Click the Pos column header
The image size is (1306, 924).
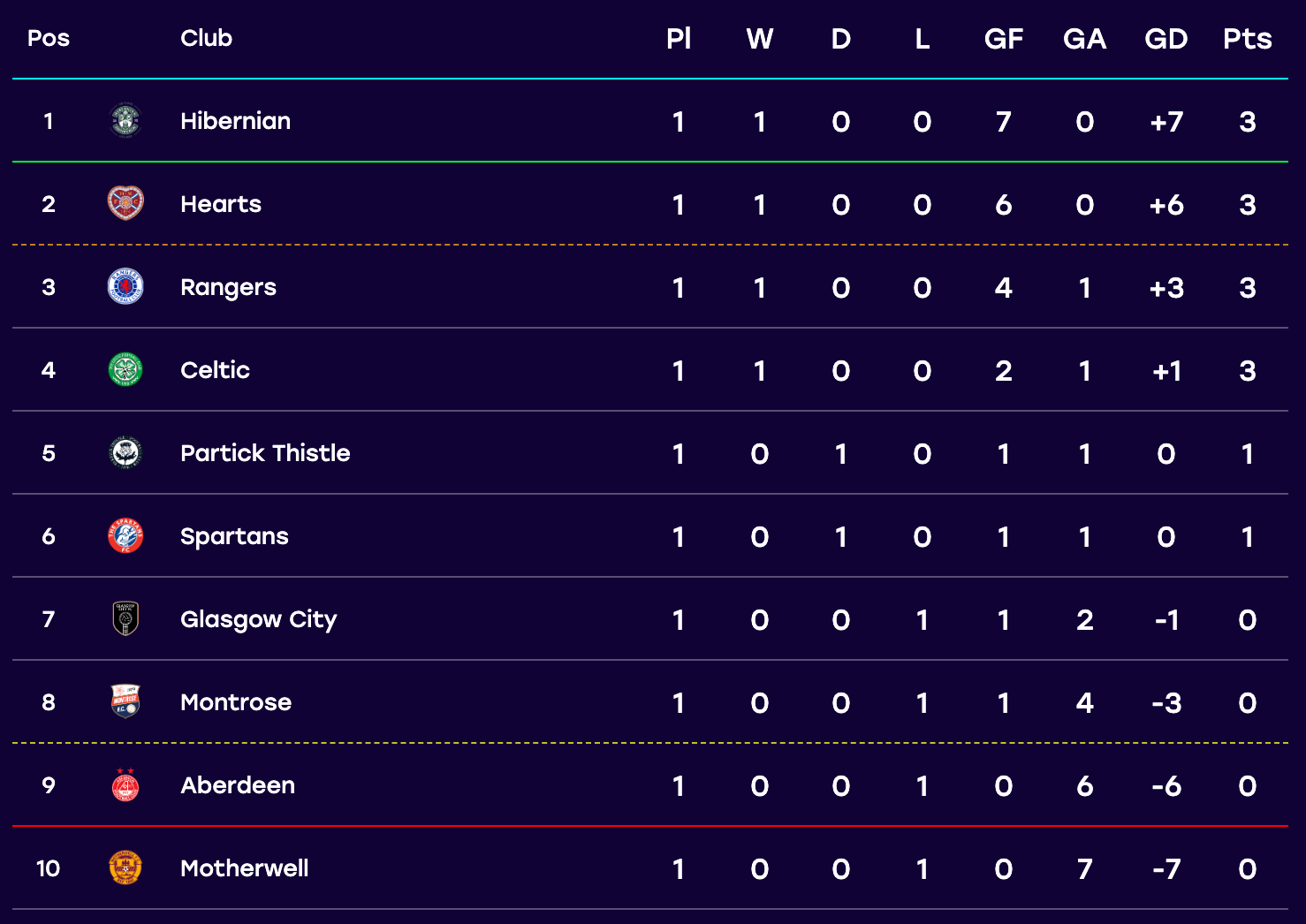(x=49, y=38)
